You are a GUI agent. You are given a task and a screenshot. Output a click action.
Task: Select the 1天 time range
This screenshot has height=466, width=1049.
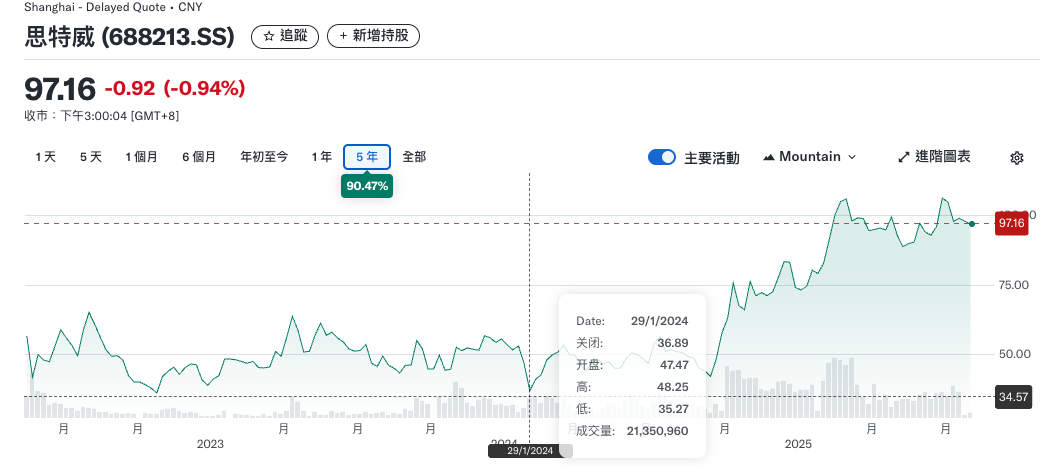pos(45,157)
